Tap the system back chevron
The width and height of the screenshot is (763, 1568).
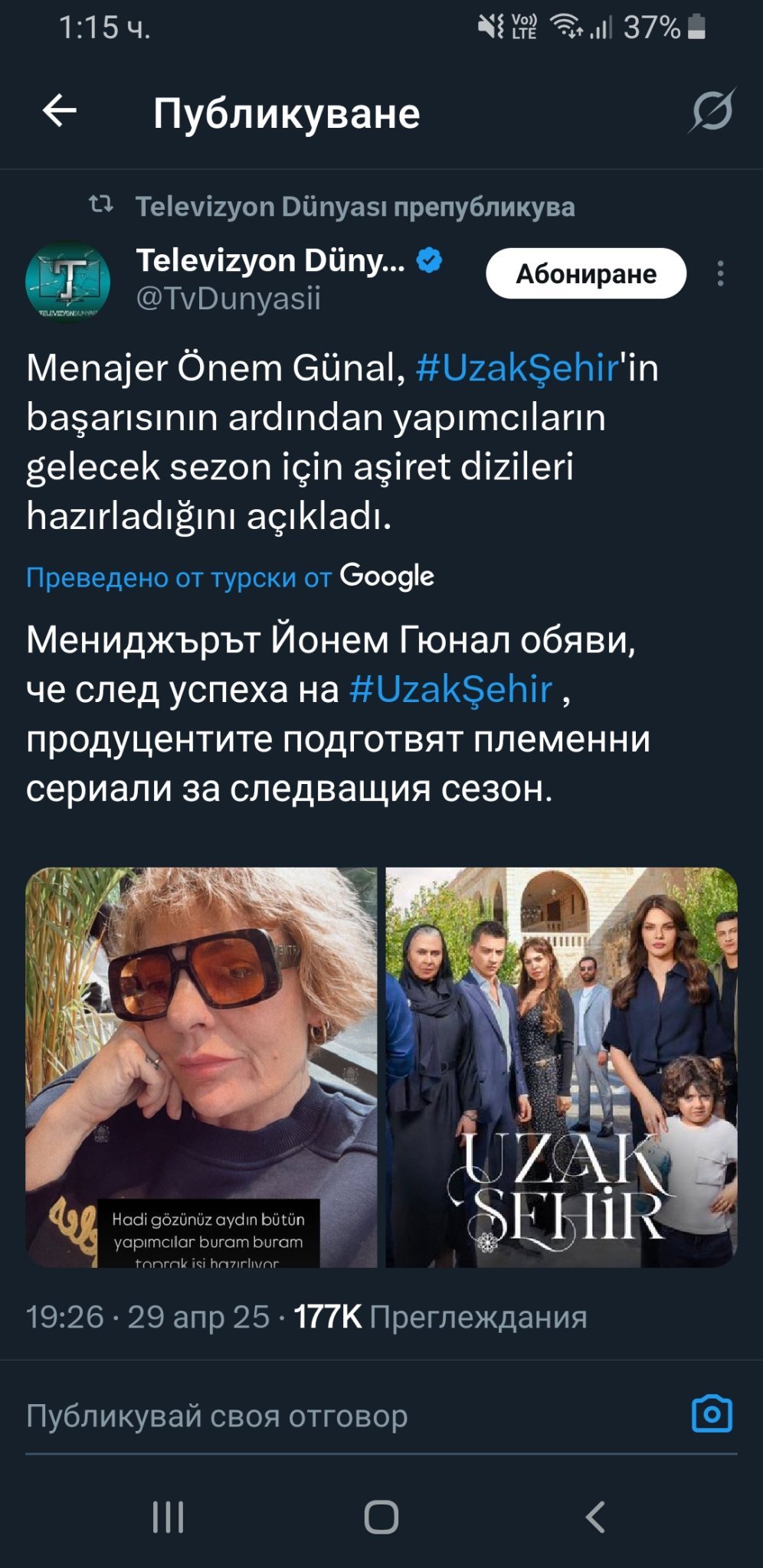coord(595,1517)
